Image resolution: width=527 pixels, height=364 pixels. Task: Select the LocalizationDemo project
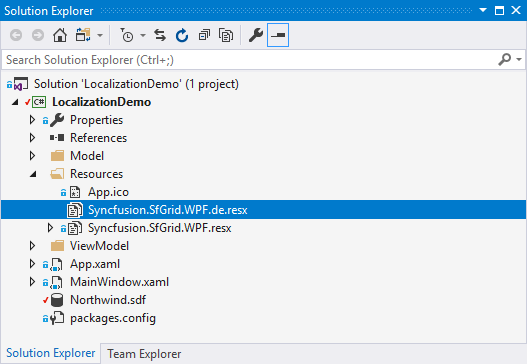click(102, 102)
